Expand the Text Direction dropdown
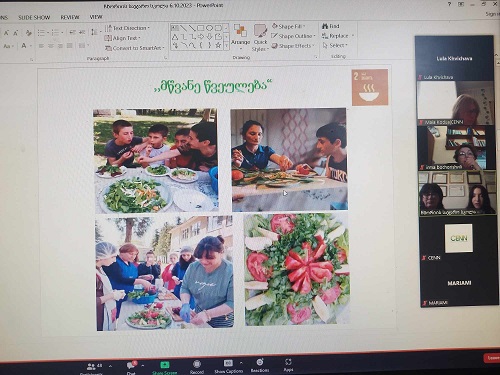500x375 pixels. [x=127, y=28]
